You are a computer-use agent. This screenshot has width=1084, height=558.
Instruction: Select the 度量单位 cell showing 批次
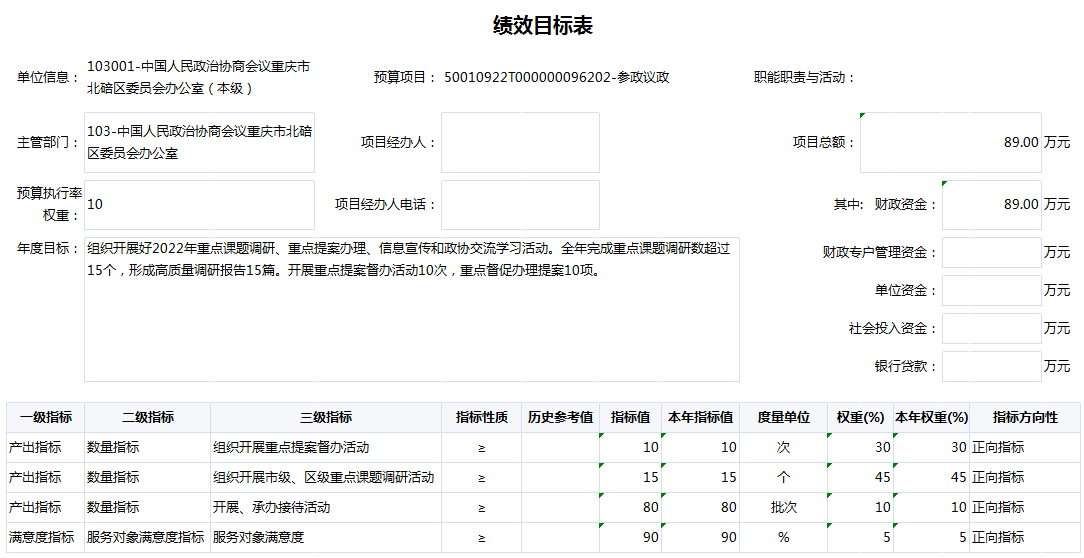click(783, 507)
